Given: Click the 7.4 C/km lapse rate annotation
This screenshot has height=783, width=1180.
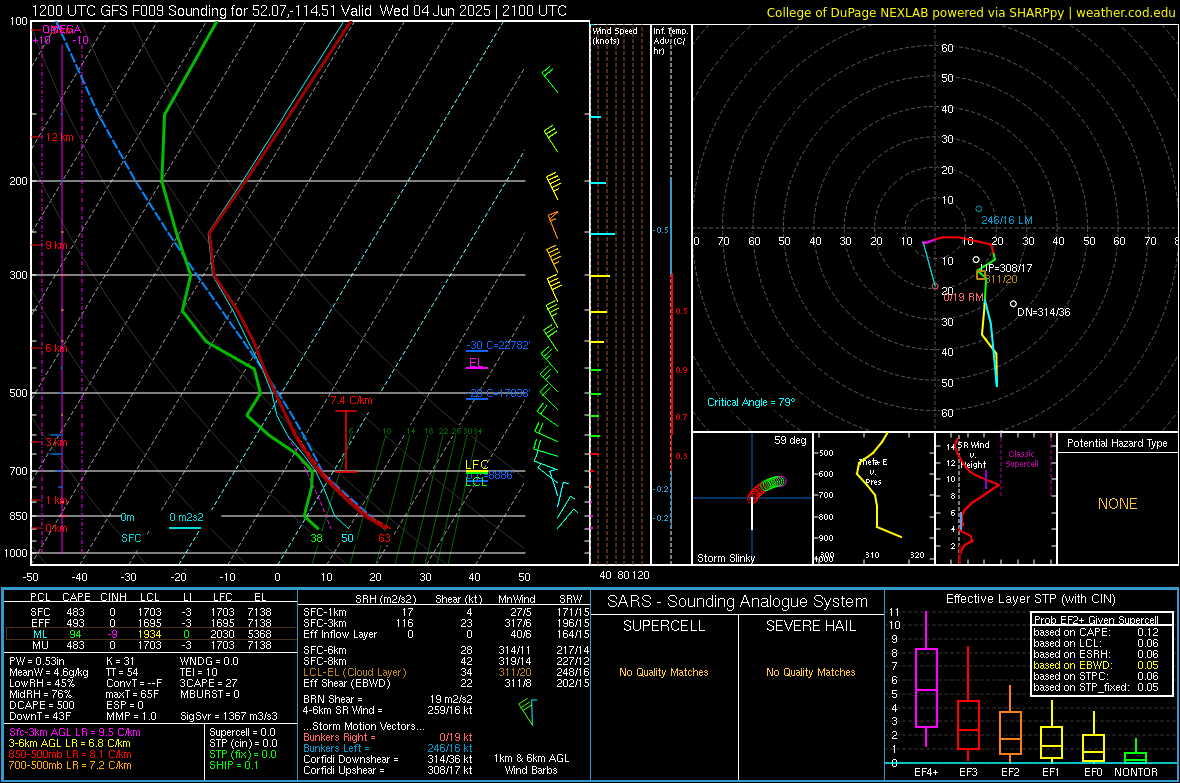Looking at the screenshot, I should tap(351, 400).
